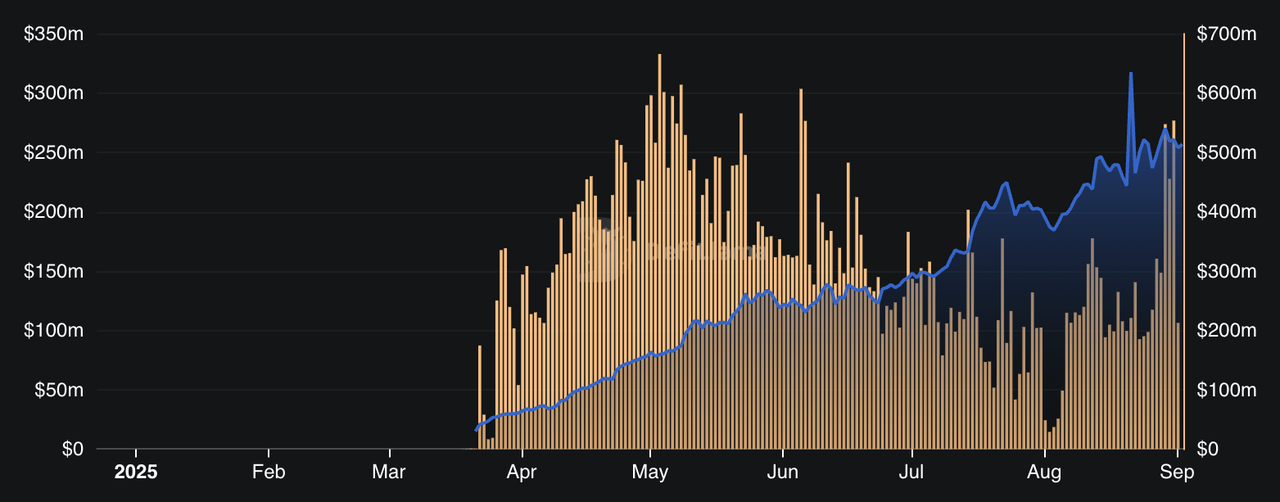Select the Aug tick label
The image size is (1280, 502).
pos(1044,470)
